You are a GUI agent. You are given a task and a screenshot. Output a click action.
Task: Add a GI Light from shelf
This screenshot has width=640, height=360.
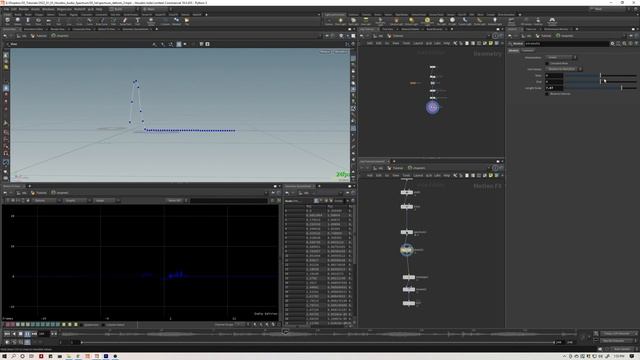click(452, 21)
